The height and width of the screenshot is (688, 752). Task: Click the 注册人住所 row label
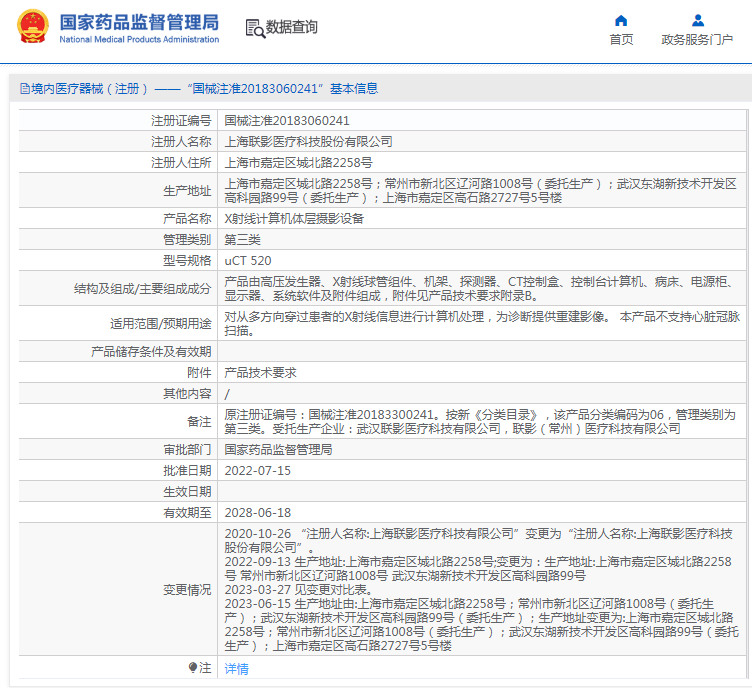click(x=181, y=163)
